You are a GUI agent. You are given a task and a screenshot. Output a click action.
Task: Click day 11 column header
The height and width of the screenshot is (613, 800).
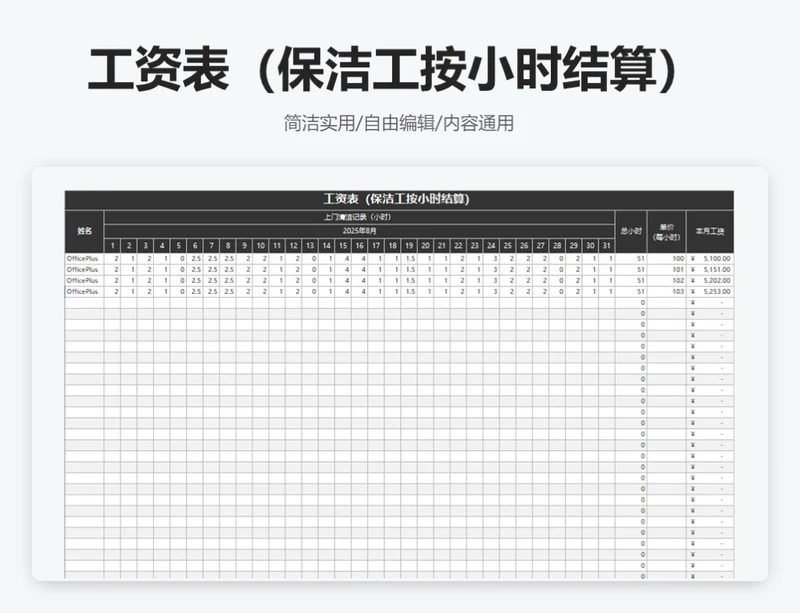277,246
